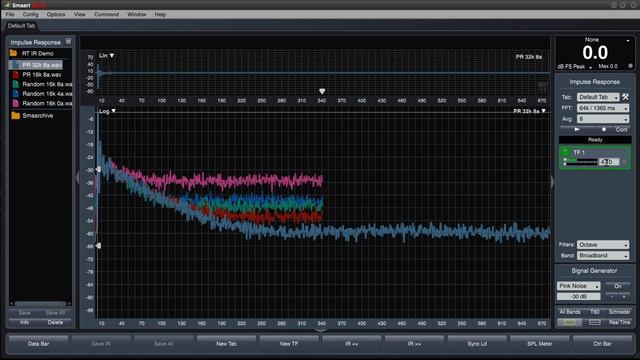Open the FFT size dropdown 64K / 1365 ms

[x=602, y=108]
